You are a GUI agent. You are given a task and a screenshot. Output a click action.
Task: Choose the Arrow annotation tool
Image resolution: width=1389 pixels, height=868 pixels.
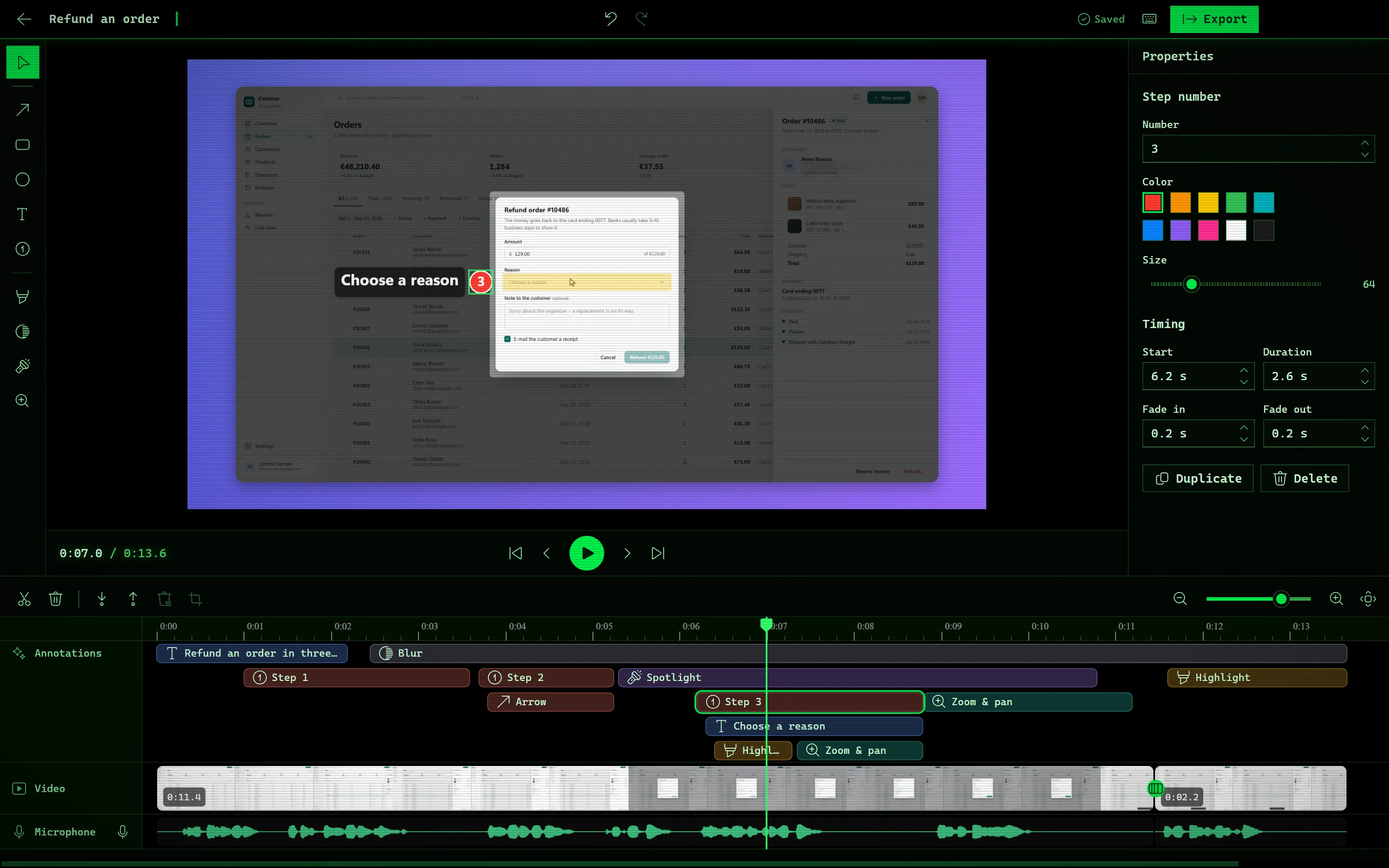click(23, 110)
